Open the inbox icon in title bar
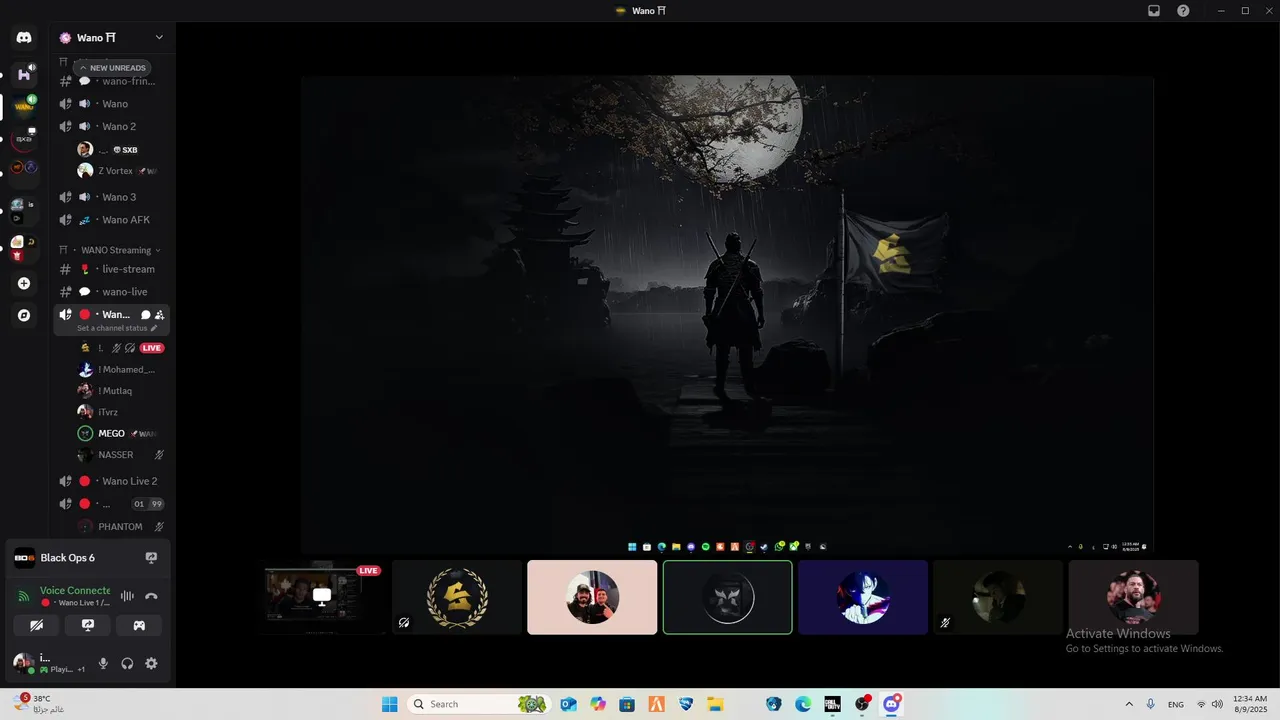 tap(1153, 11)
